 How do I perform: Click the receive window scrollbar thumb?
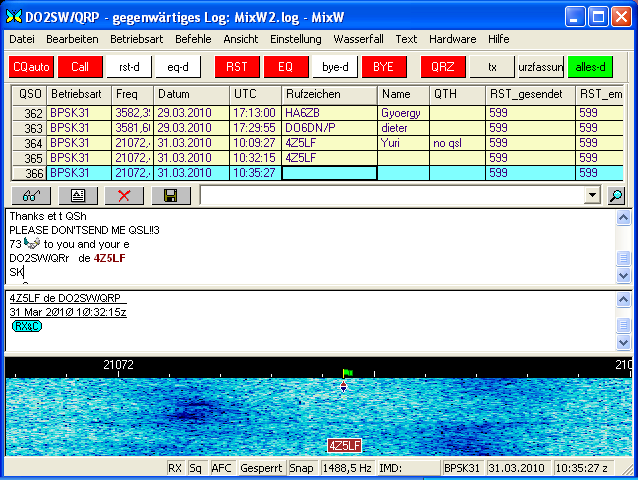623,258
